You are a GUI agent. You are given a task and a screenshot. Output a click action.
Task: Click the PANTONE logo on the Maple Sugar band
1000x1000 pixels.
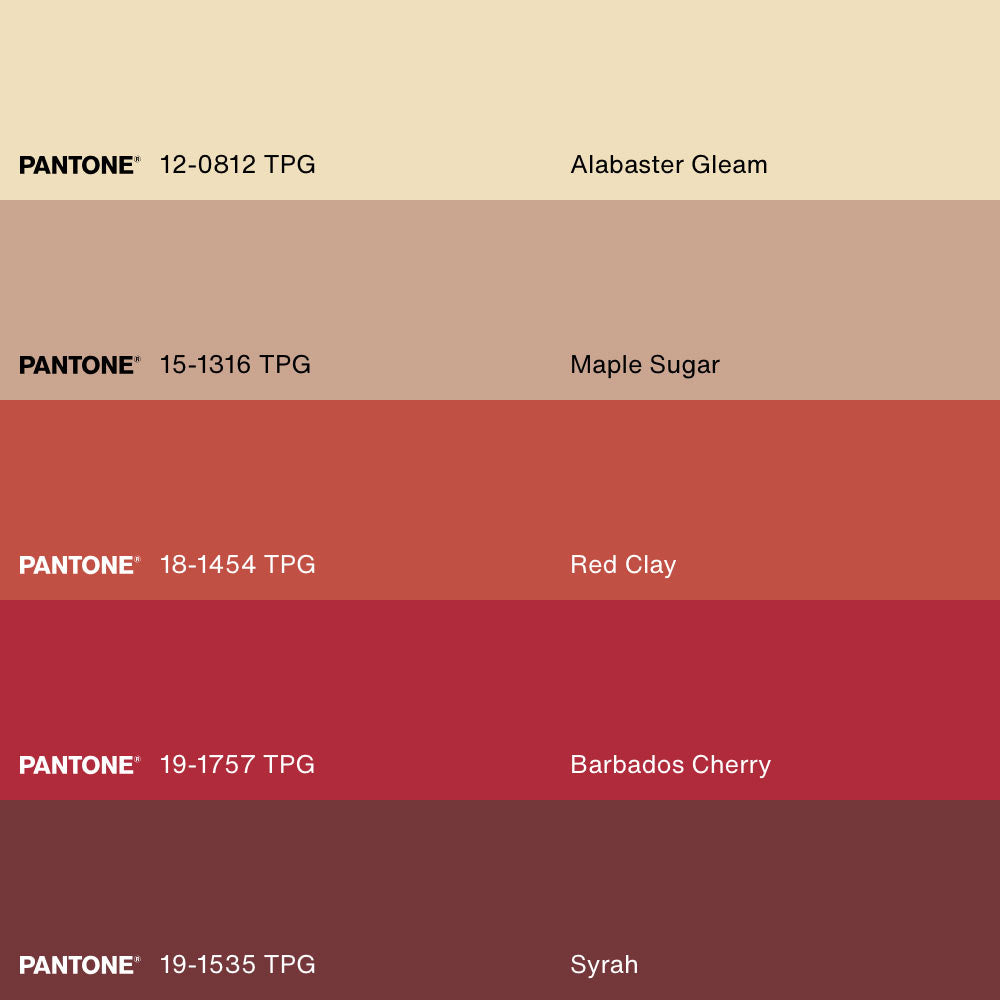tap(79, 365)
